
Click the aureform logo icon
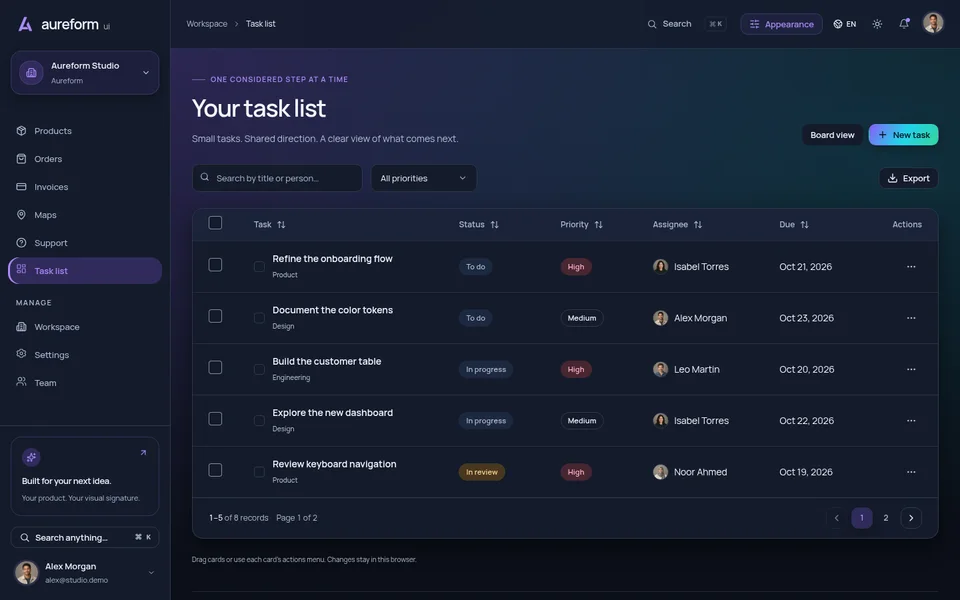[x=25, y=24]
